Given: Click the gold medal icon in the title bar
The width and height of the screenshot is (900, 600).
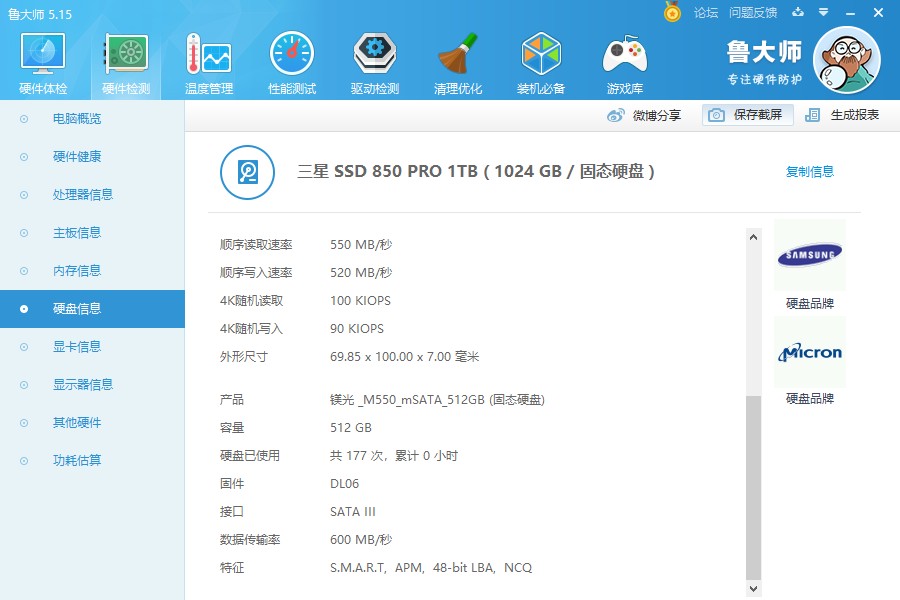Looking at the screenshot, I should coord(672,11).
